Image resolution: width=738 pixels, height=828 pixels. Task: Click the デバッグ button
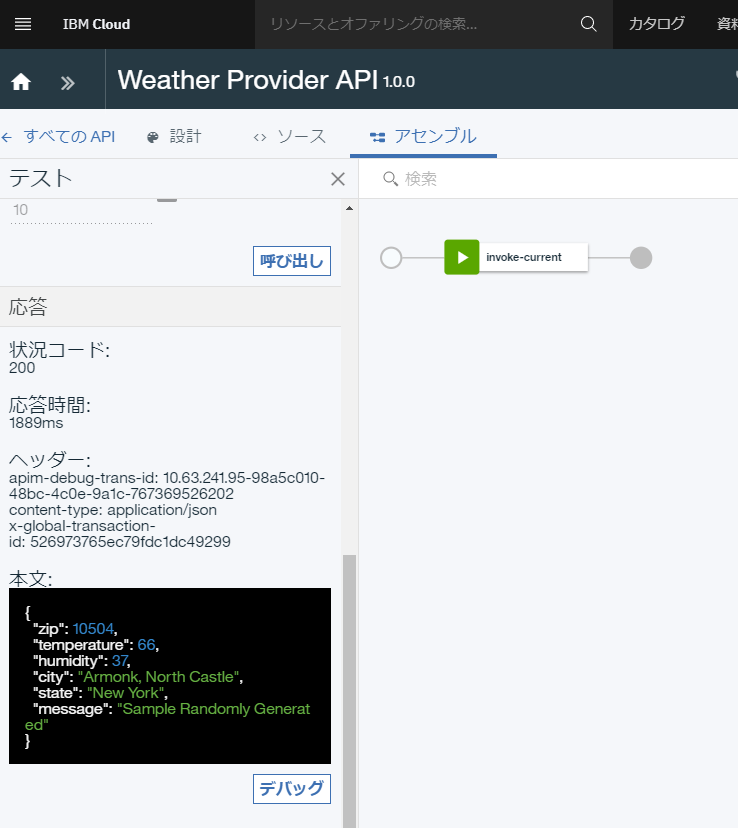coord(292,789)
